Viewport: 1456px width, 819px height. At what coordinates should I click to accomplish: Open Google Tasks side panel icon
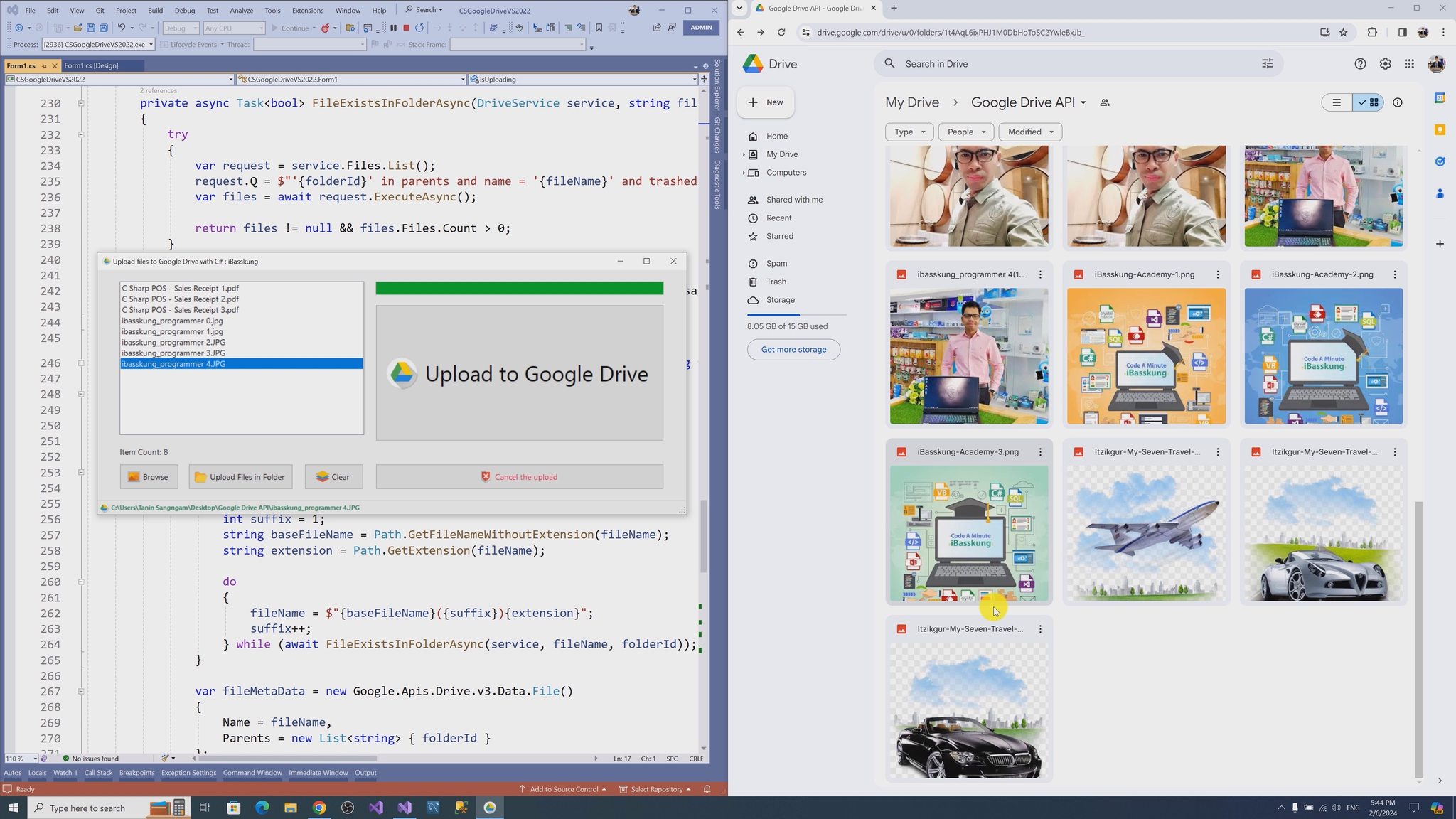[x=1440, y=161]
